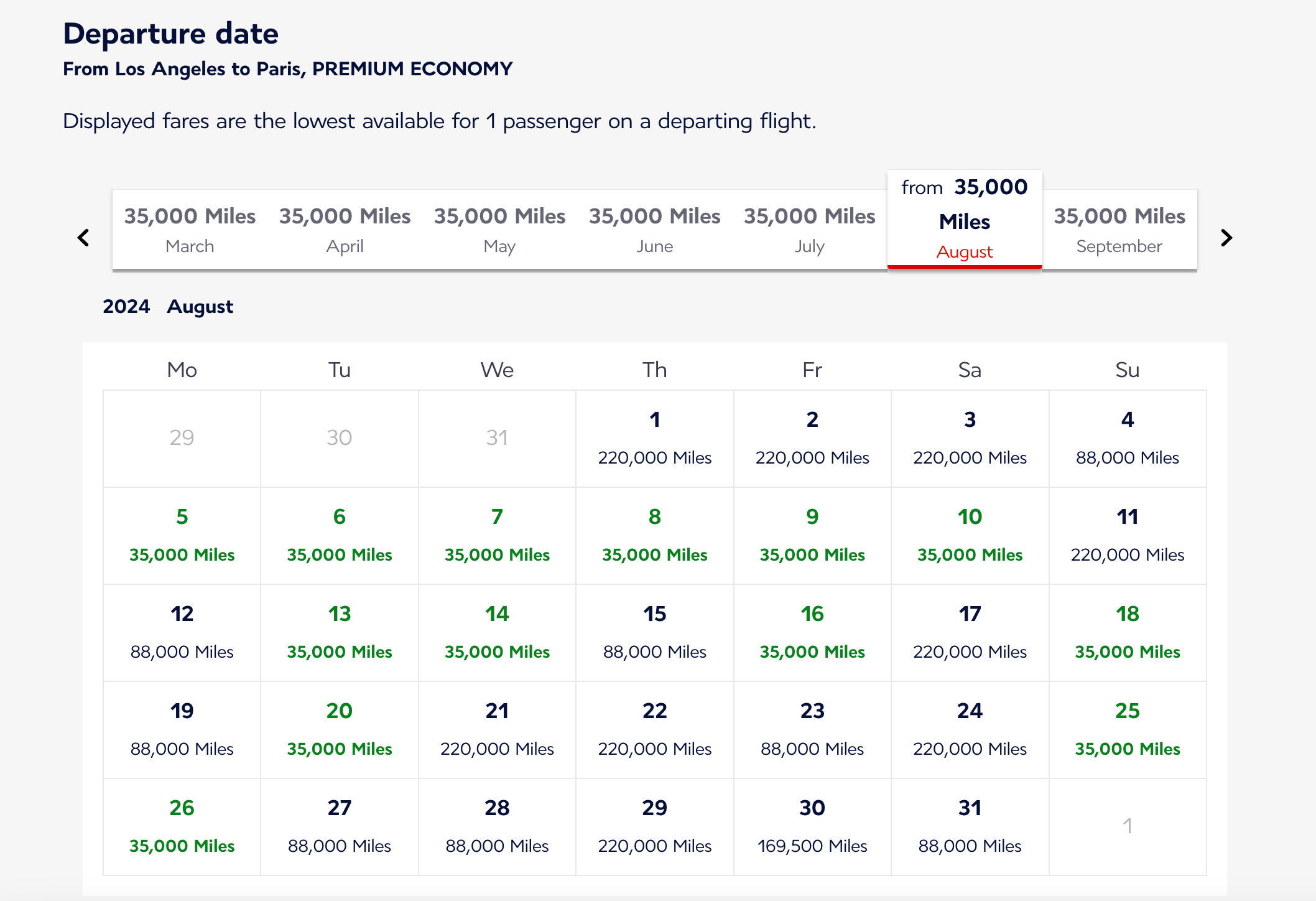Switch to the March month tab

(x=190, y=230)
